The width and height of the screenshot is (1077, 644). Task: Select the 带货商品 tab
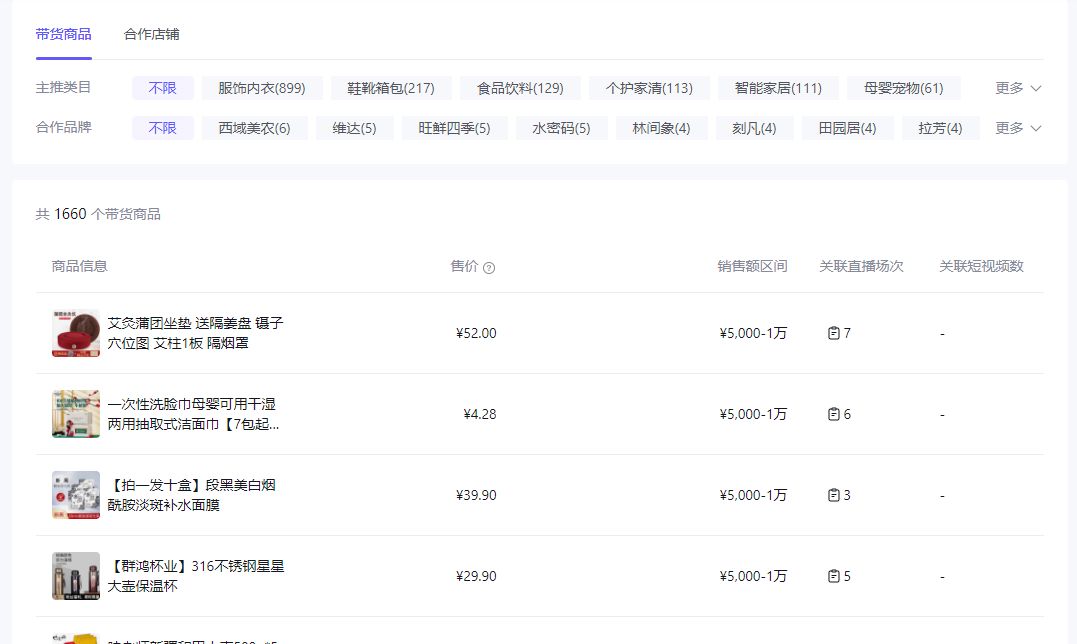(x=63, y=34)
